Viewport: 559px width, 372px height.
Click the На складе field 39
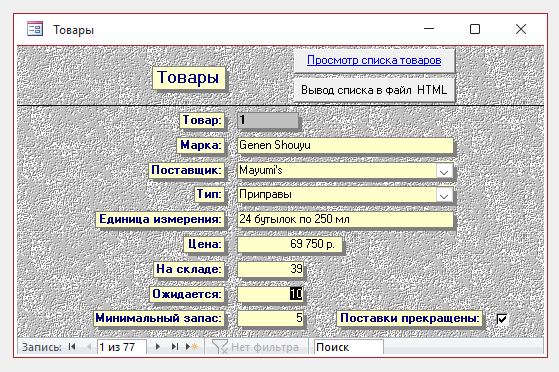[x=270, y=269]
